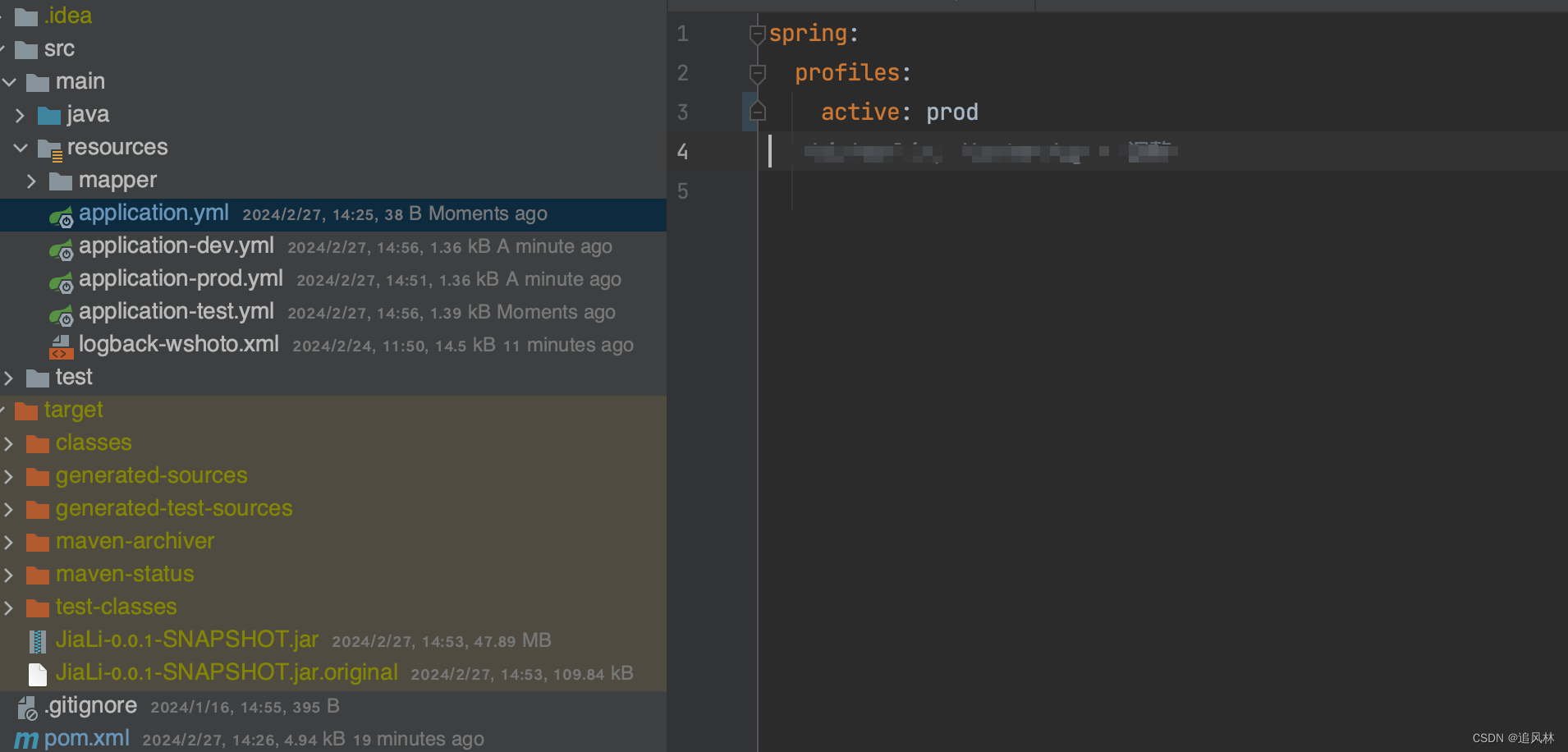Click line number 4 in the editor gutter

click(x=682, y=151)
